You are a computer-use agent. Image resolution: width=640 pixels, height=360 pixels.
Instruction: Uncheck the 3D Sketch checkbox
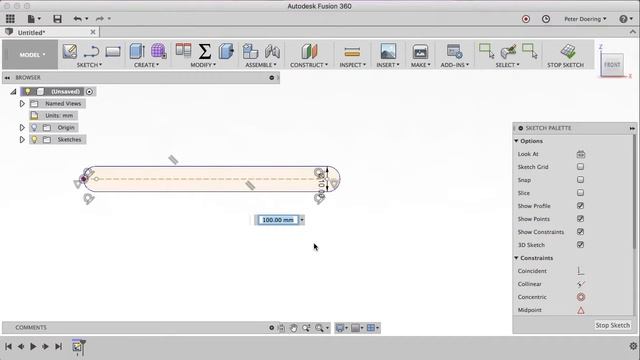(x=580, y=245)
